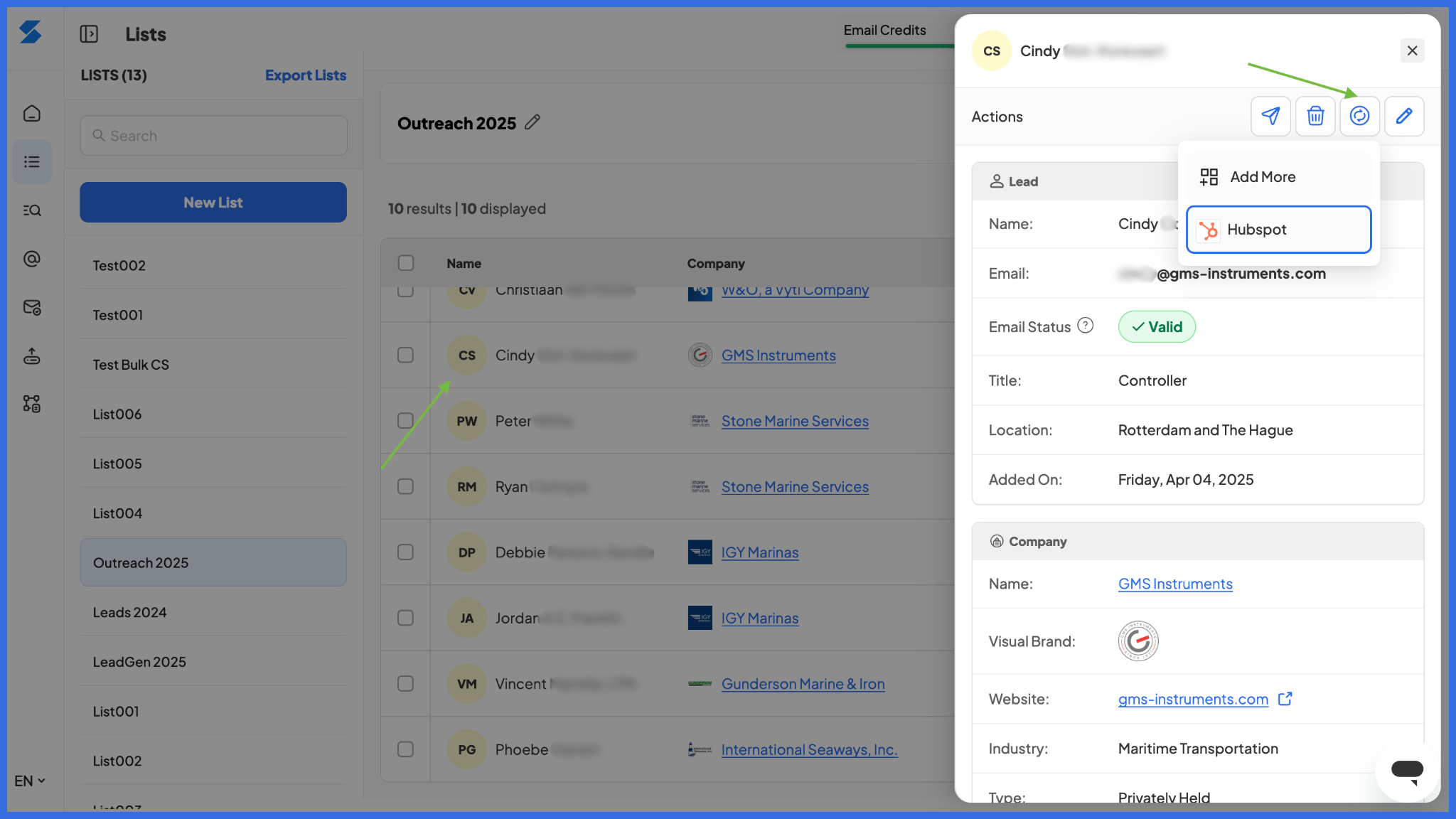Screen dimensions: 1456x819
Task: Open IGY Marinas link in Debbie's row
Action: click(760, 552)
